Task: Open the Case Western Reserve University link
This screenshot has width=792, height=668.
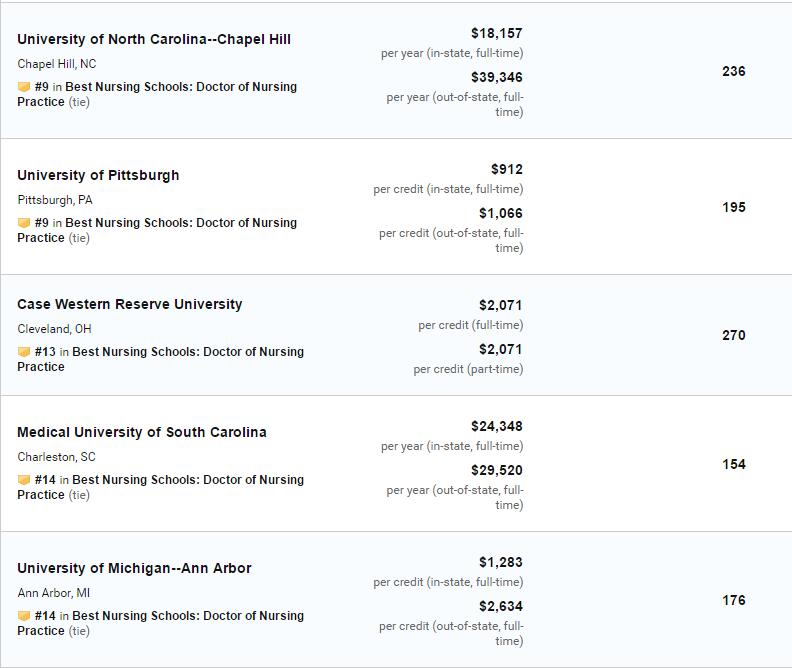Action: click(130, 304)
